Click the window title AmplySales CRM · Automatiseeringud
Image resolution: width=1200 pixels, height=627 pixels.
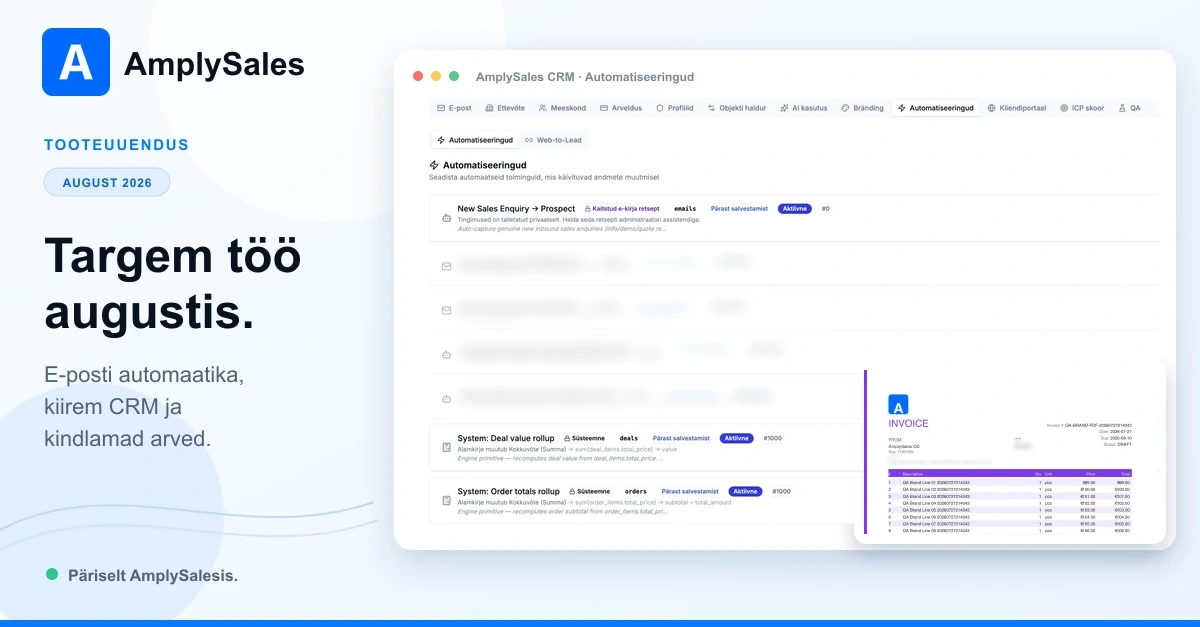(585, 77)
